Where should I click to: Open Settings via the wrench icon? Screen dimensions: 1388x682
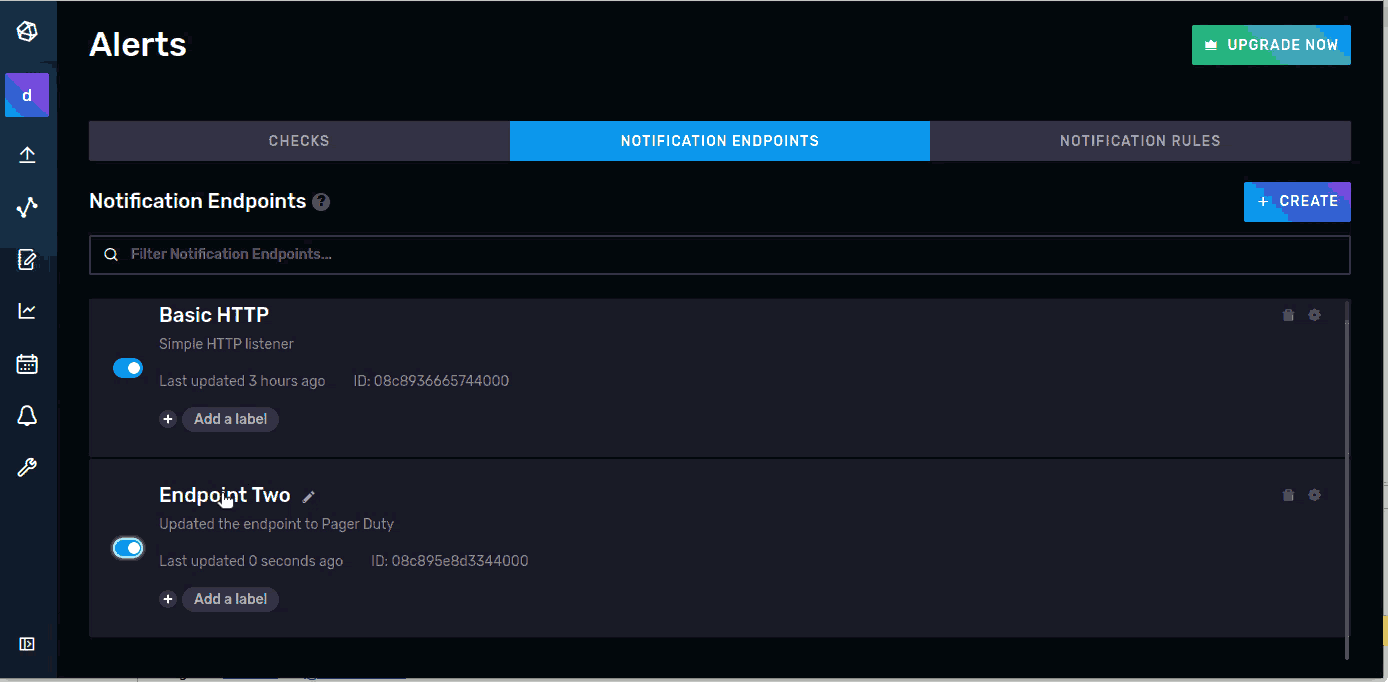27,467
